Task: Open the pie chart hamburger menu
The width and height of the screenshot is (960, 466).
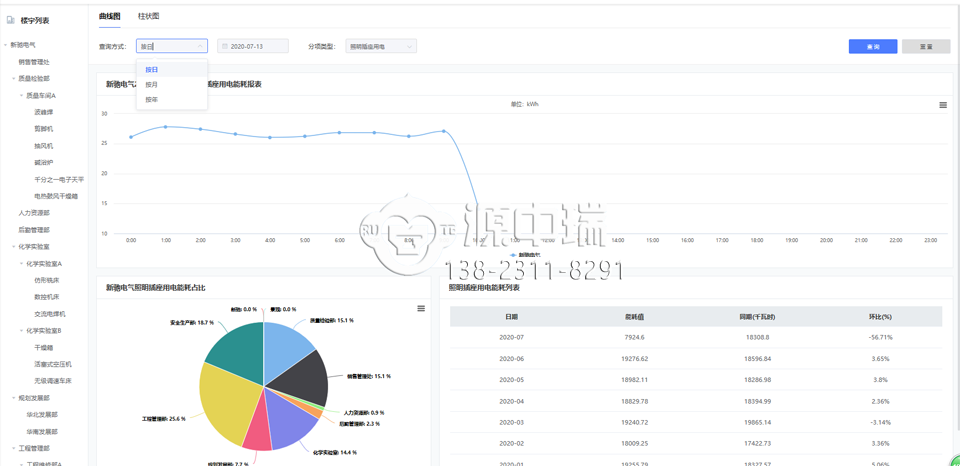Action: pyautogui.click(x=421, y=309)
